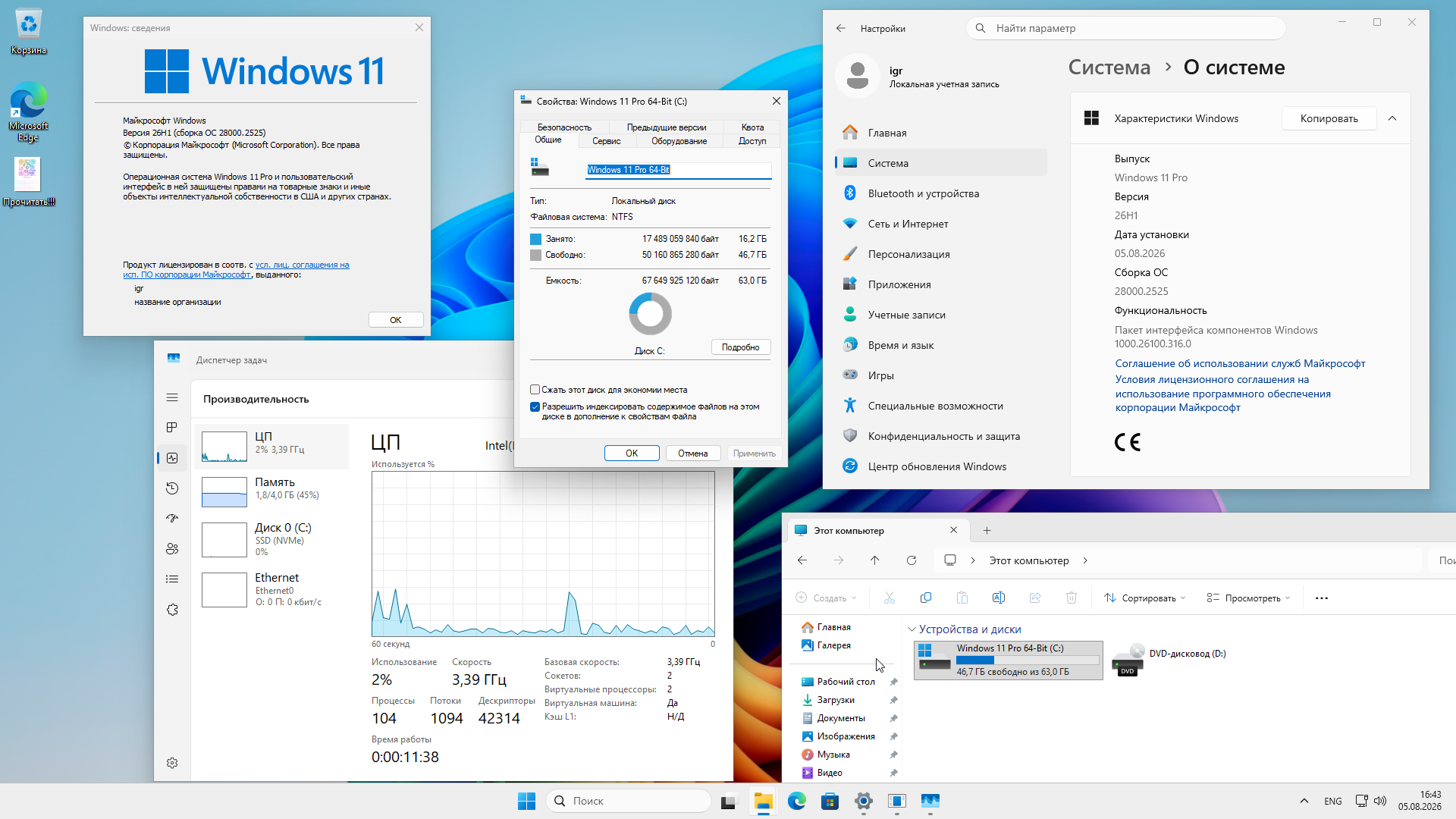Collapse the Характеристики Windows section
The width and height of the screenshot is (1456, 819).
tap(1392, 118)
